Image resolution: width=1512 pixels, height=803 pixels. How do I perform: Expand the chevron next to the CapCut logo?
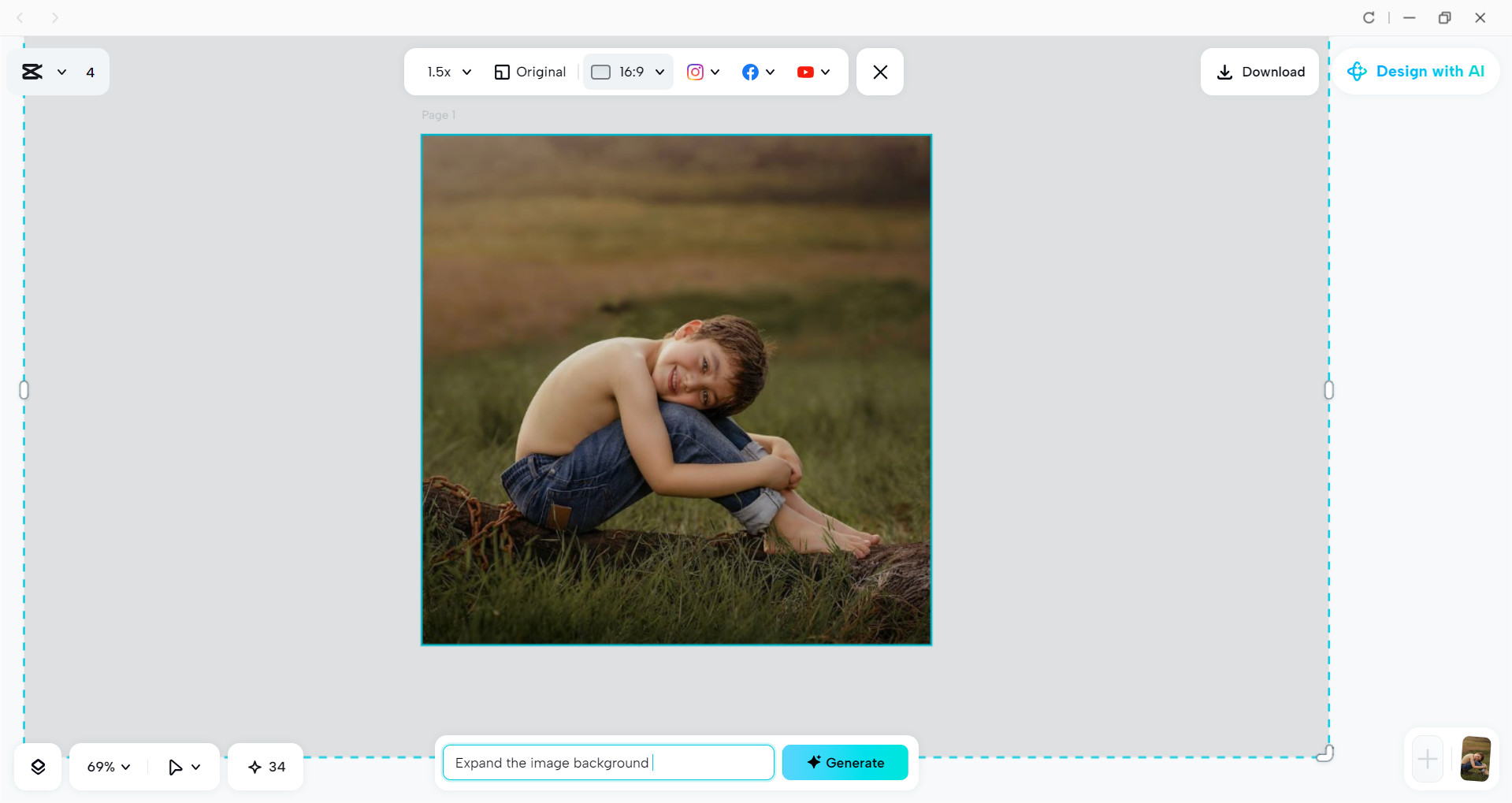pos(61,72)
